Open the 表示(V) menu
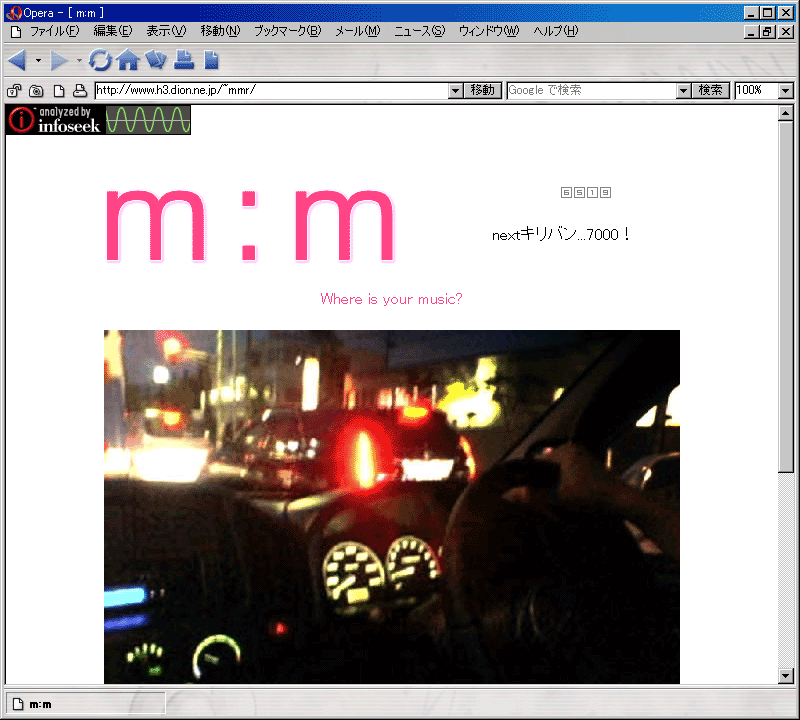 166,31
